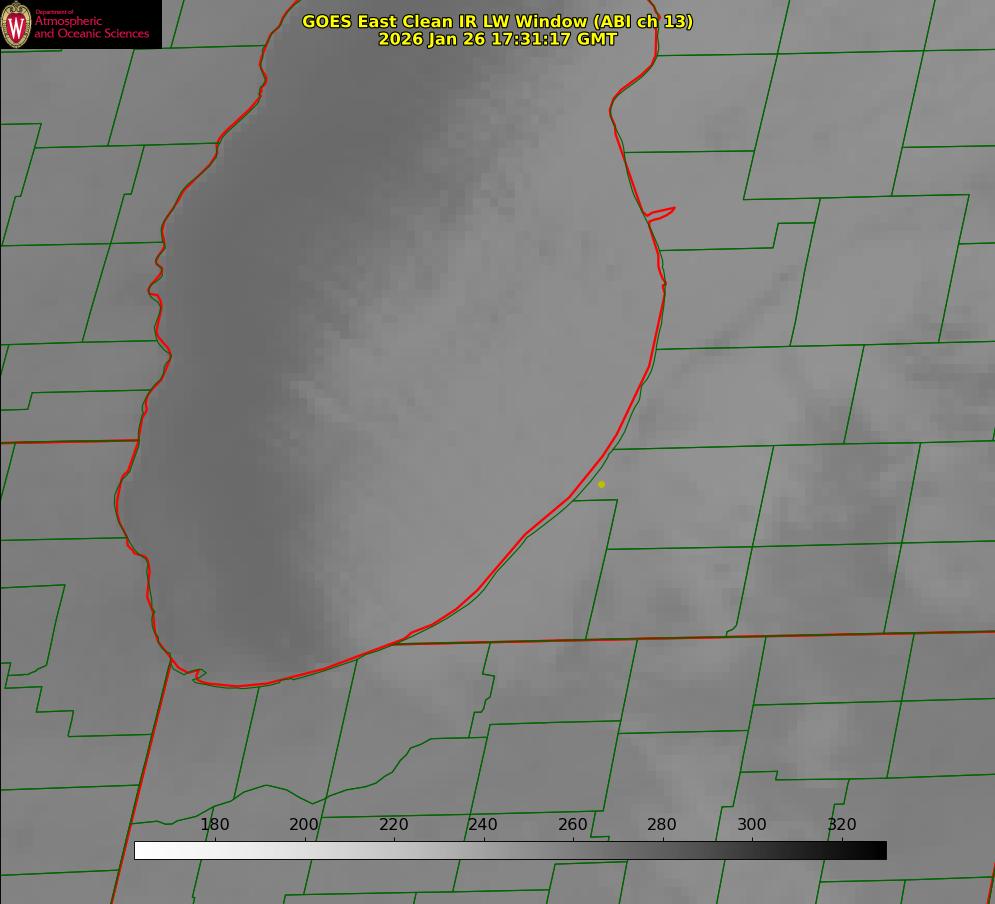Click the 200 colorbar label
Viewport: 995px width, 904px height.
(304, 825)
